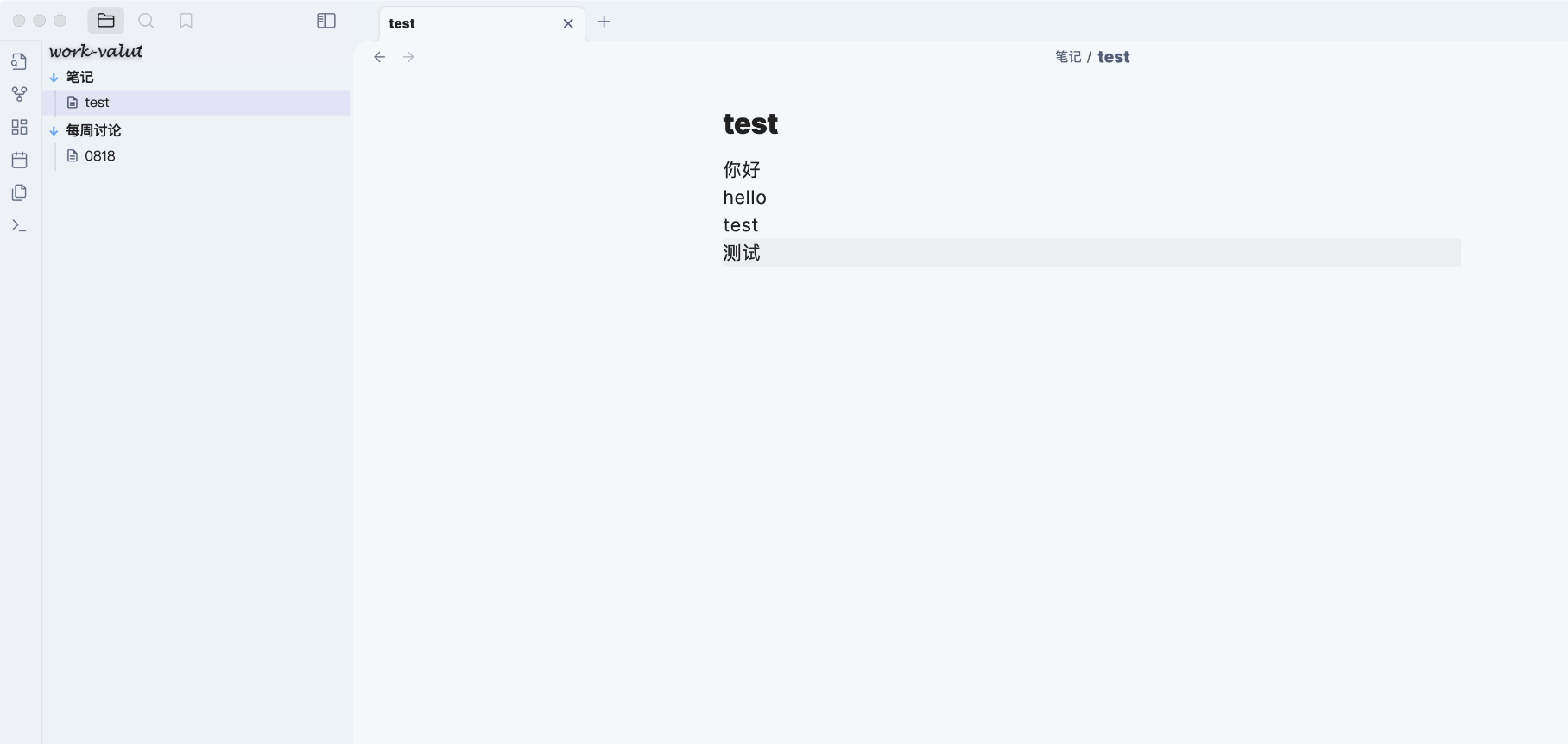Close the test tab
1568x744 pixels.
pyautogui.click(x=568, y=23)
